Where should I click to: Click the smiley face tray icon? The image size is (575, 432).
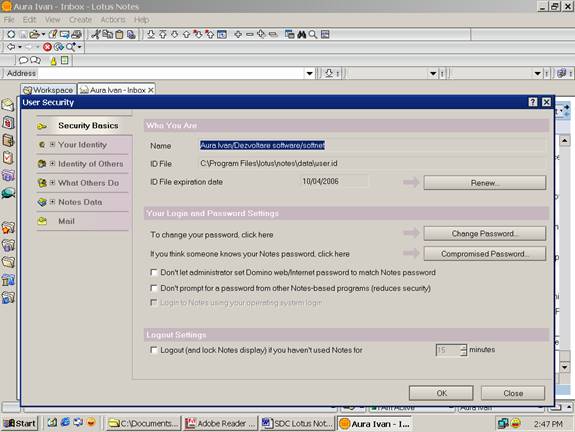tap(516, 424)
